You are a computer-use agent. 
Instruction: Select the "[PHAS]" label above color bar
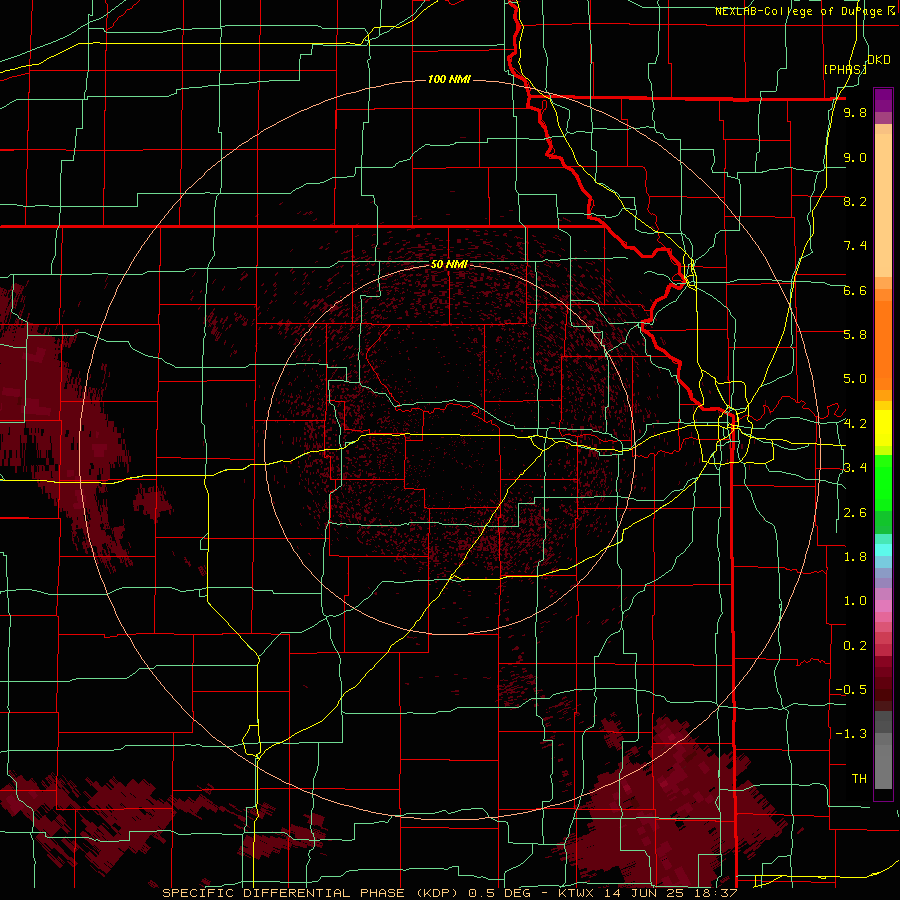(845, 69)
